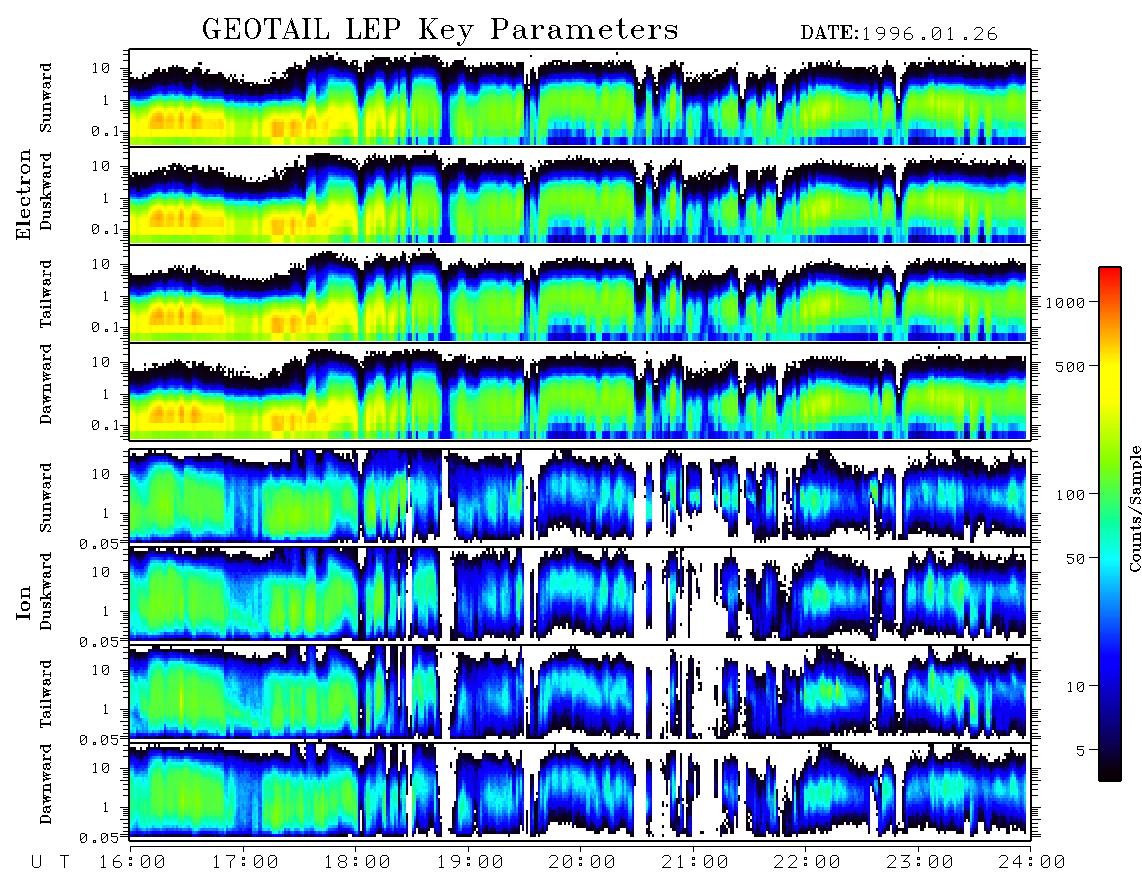Click the 50 color bar tick label
Viewport: 1142px width, 880px height.
[x=1075, y=559]
